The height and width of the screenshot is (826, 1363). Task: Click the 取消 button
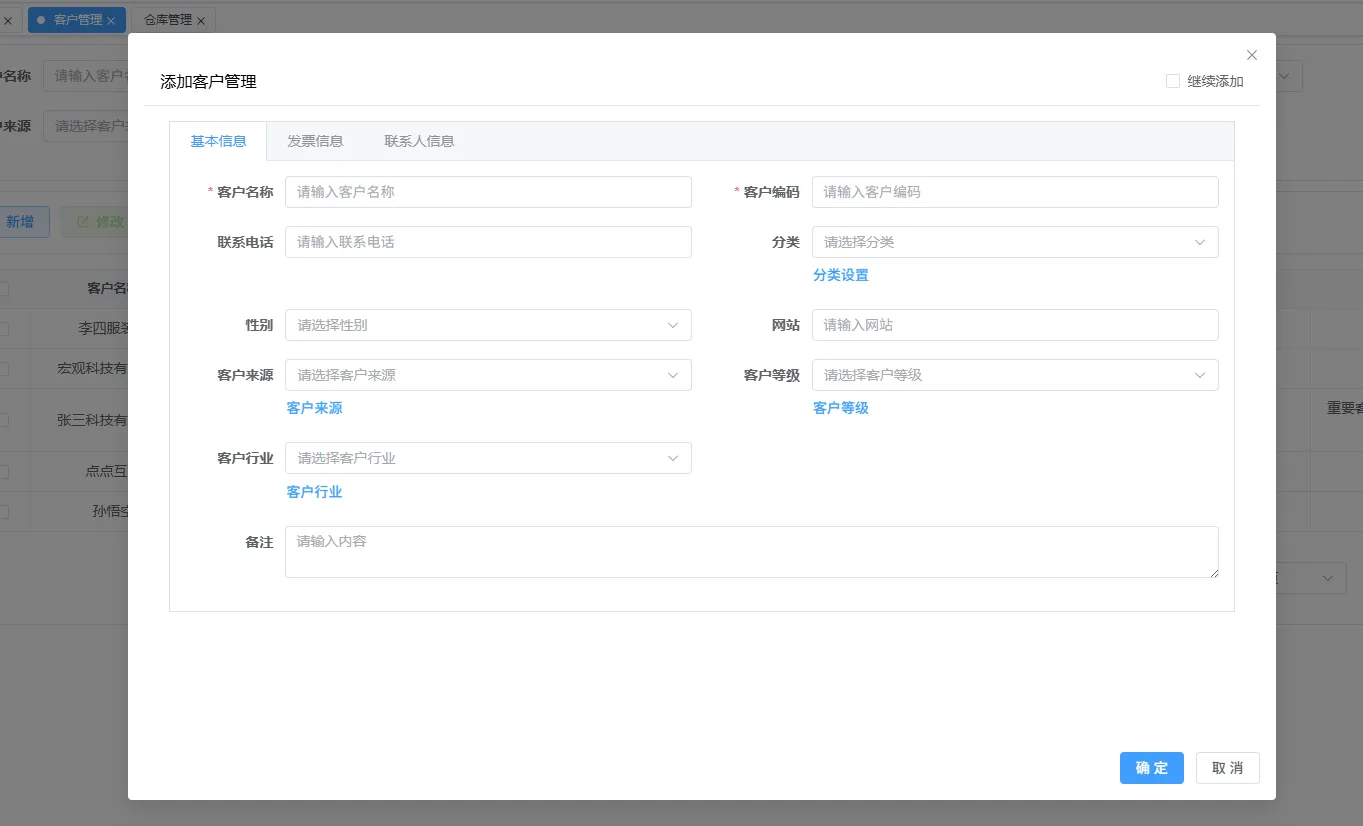pos(1227,768)
